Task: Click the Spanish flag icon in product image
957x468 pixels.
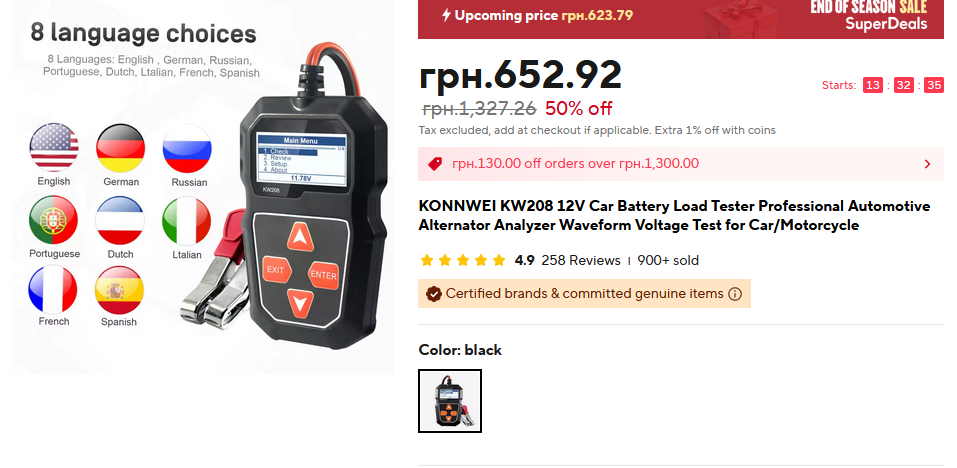Action: point(119,290)
